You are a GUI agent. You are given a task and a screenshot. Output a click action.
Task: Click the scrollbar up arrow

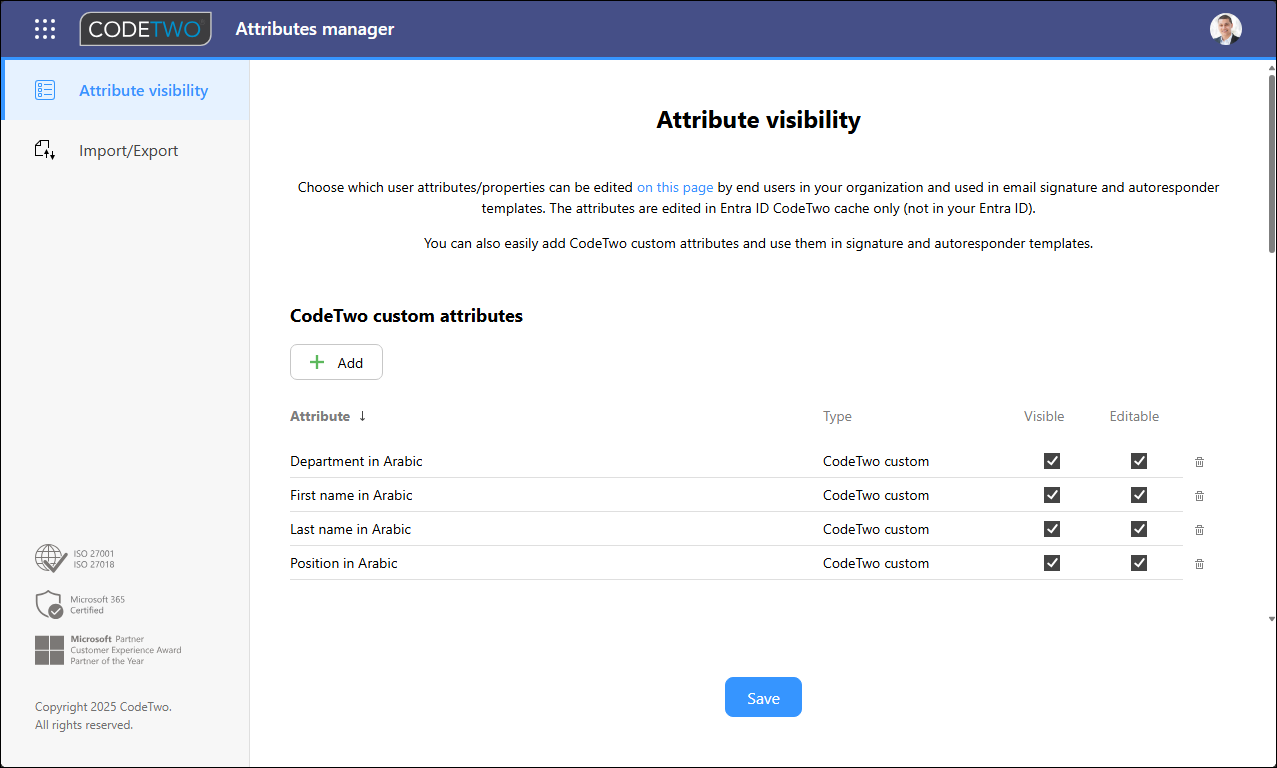click(1271, 66)
